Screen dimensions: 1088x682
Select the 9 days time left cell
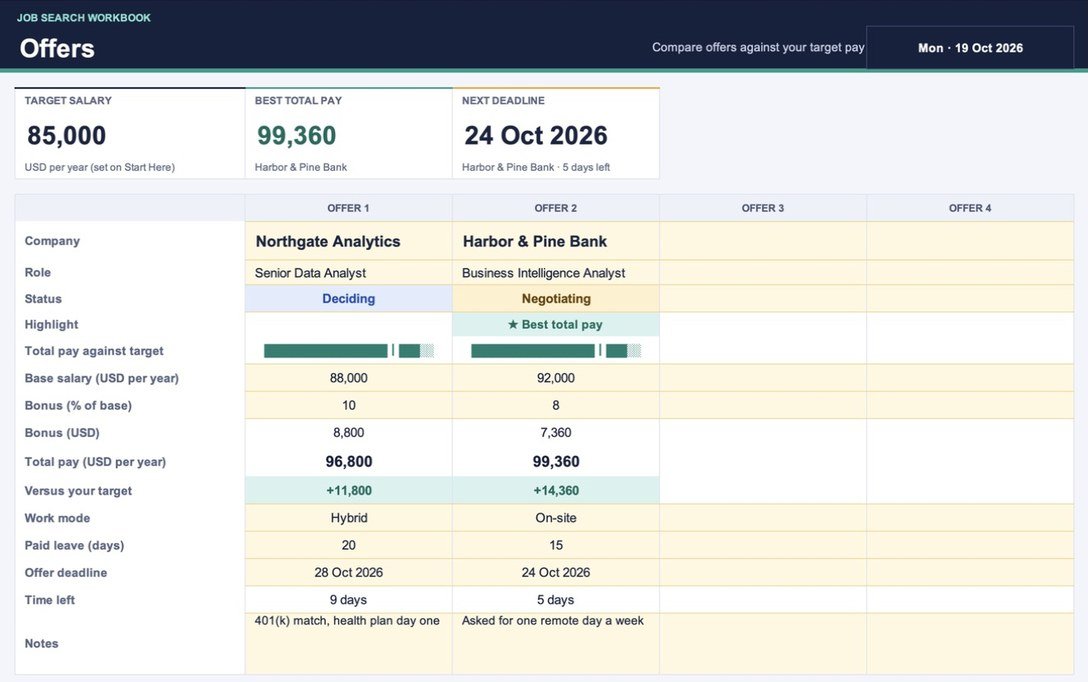tap(348, 599)
